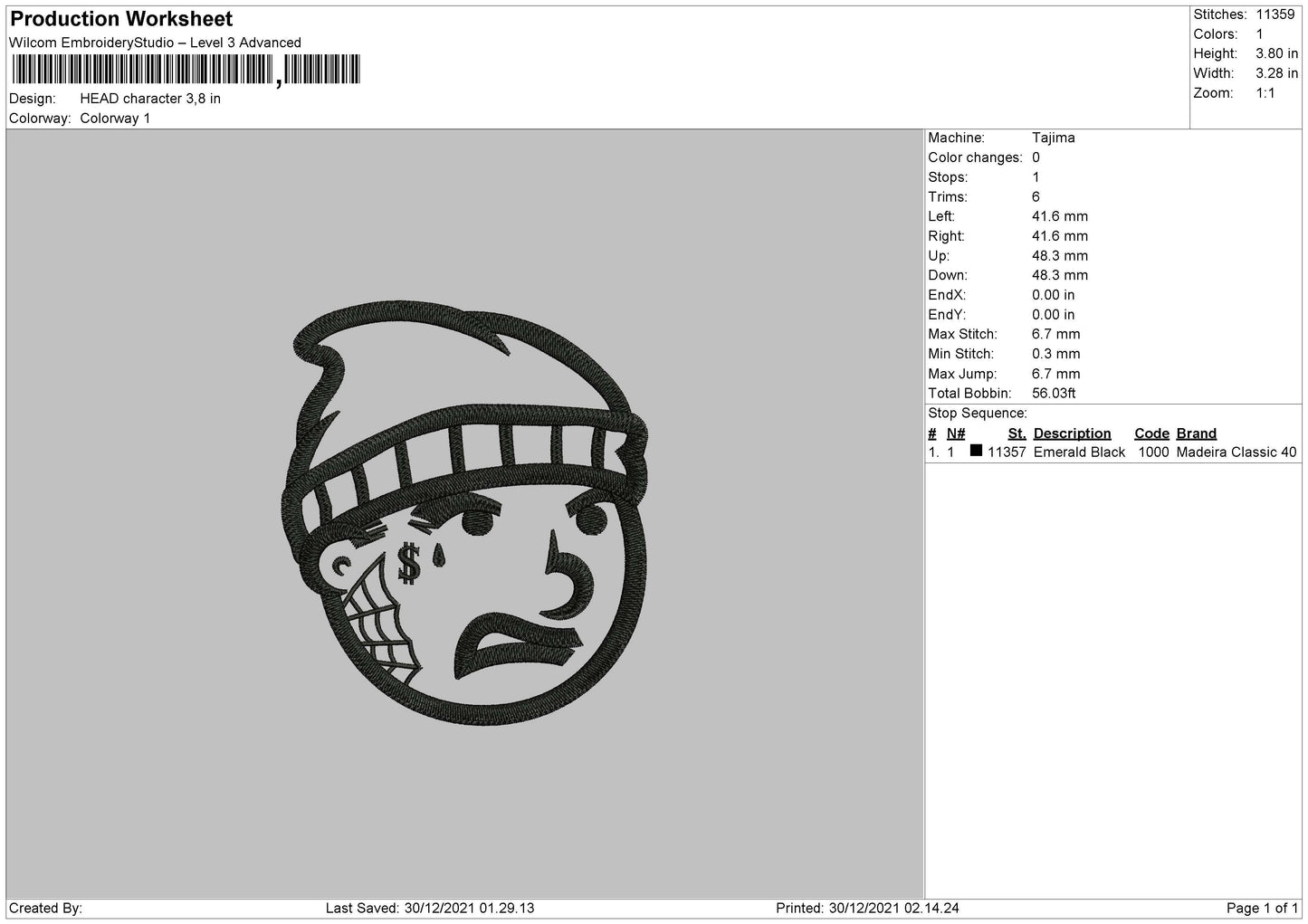Click the design name HEAD character 3,8 in
The image size is (1308, 924).
(x=150, y=99)
